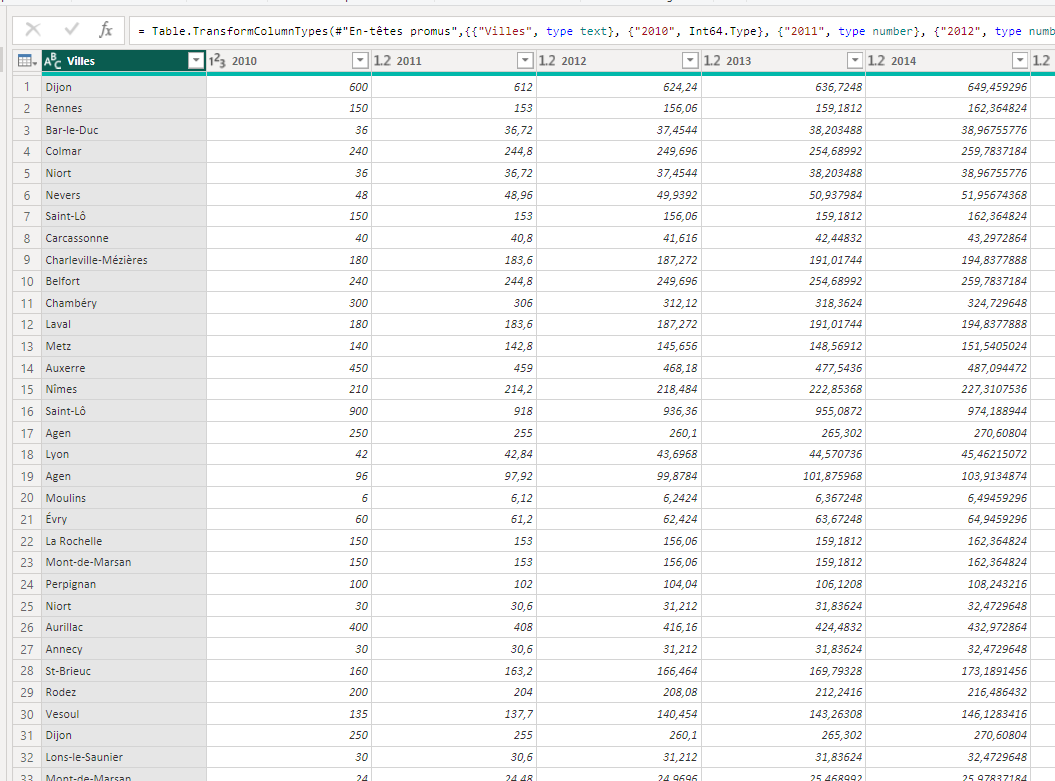Open the 2012 column filter dropdown

[x=690, y=61]
